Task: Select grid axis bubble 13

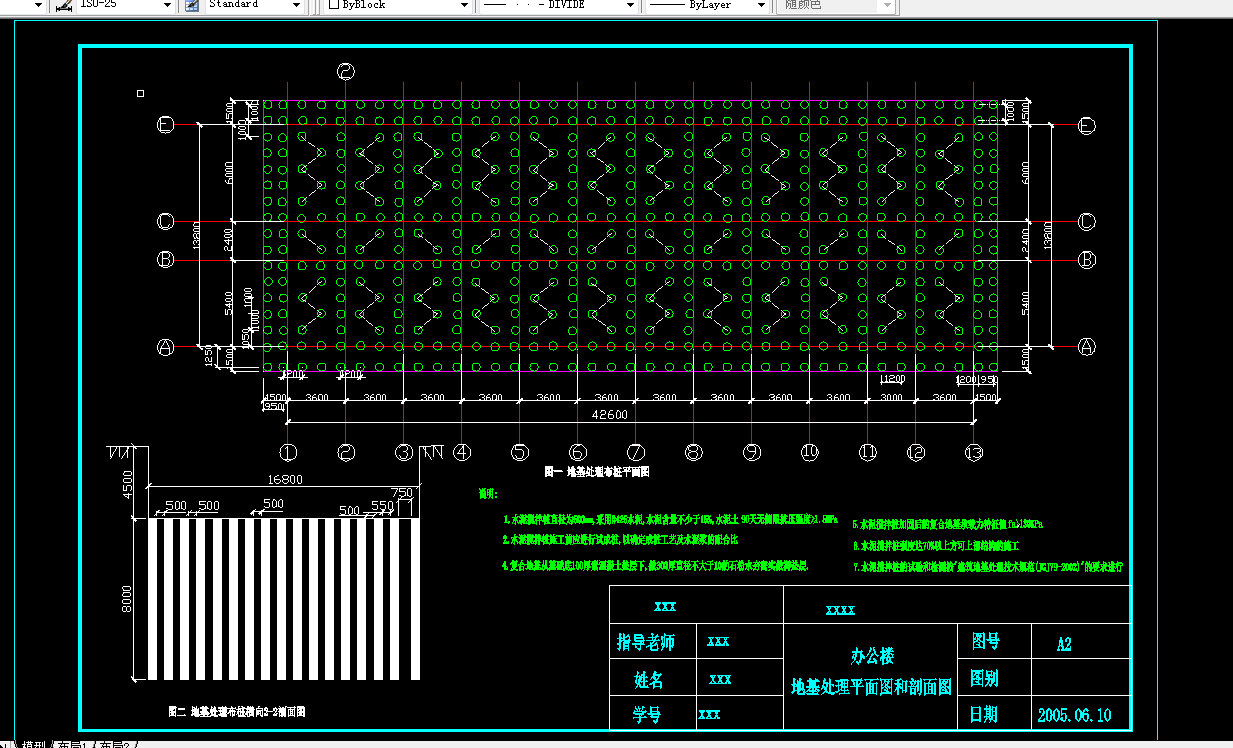Action: pyautogui.click(x=973, y=452)
